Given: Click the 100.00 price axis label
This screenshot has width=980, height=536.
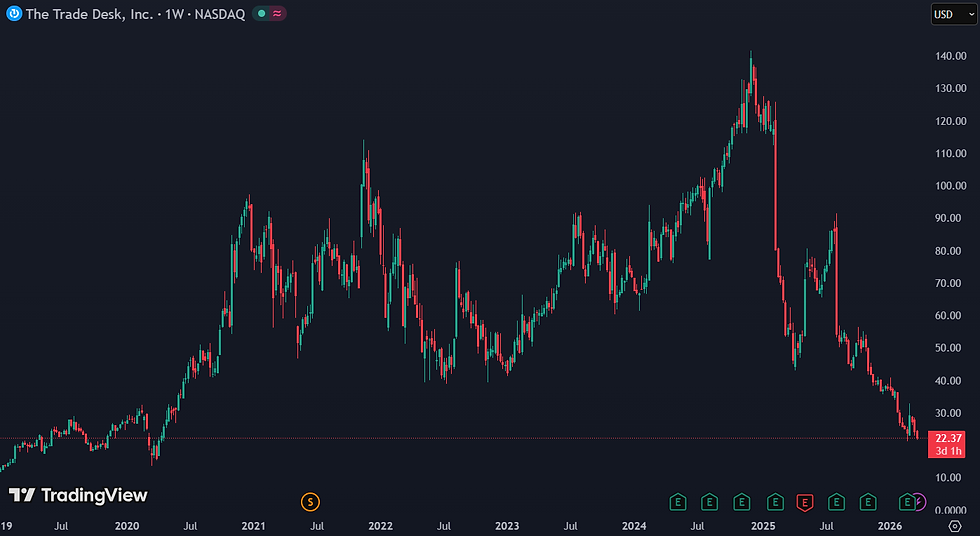Looking at the screenshot, I should click(951, 186).
